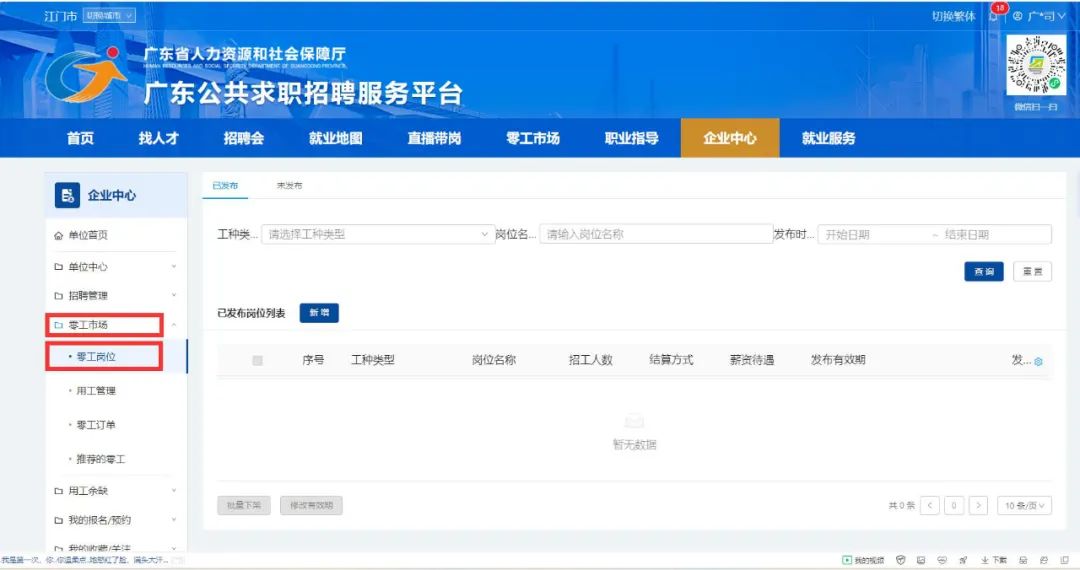Click the 查询 search button
This screenshot has width=1080, height=570.
[983, 272]
